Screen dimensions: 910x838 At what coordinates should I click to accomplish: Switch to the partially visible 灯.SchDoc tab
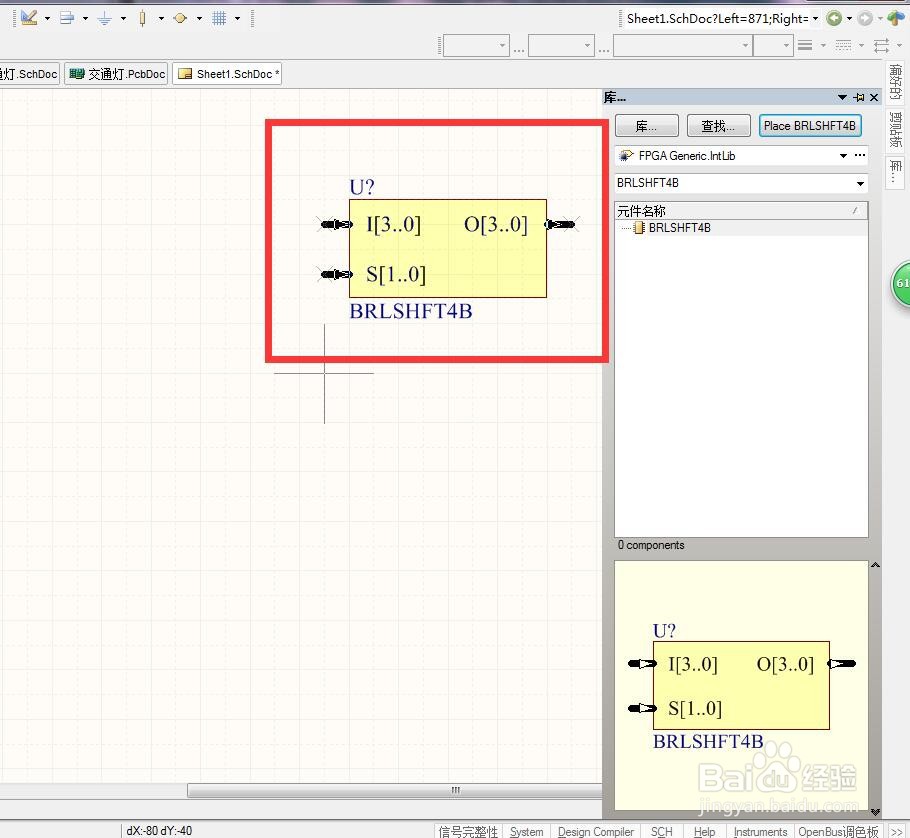[x=29, y=74]
